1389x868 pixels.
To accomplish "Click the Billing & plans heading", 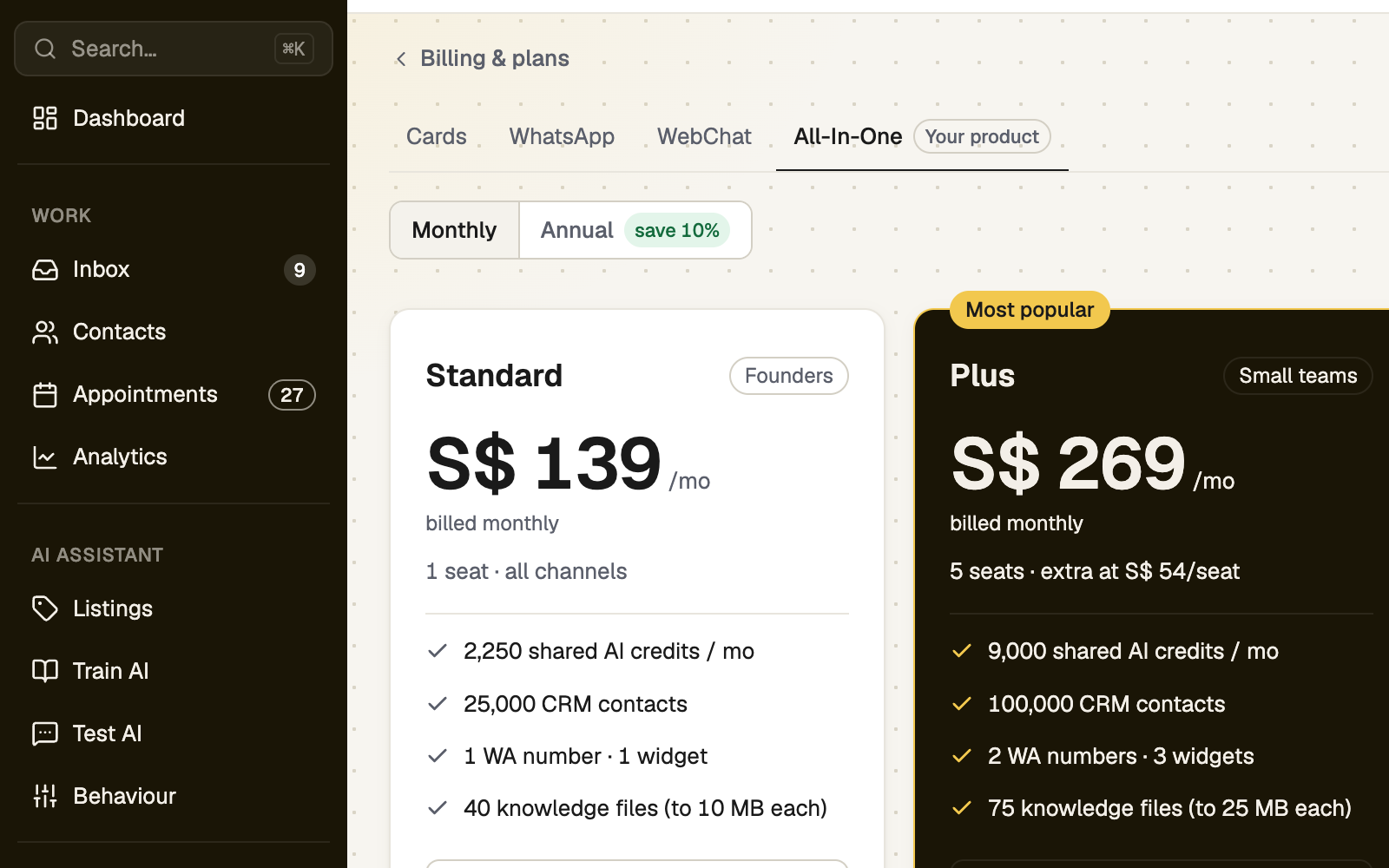I will coord(495,58).
